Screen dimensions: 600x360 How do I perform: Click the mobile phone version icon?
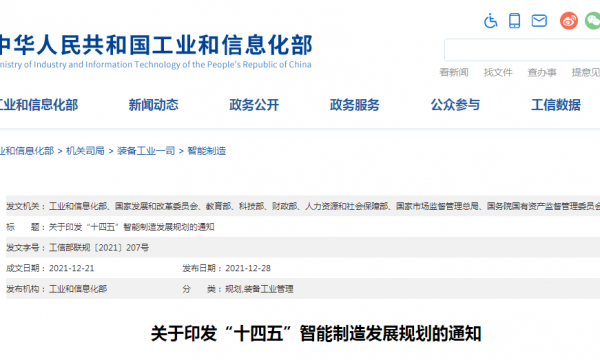pyautogui.click(x=514, y=21)
